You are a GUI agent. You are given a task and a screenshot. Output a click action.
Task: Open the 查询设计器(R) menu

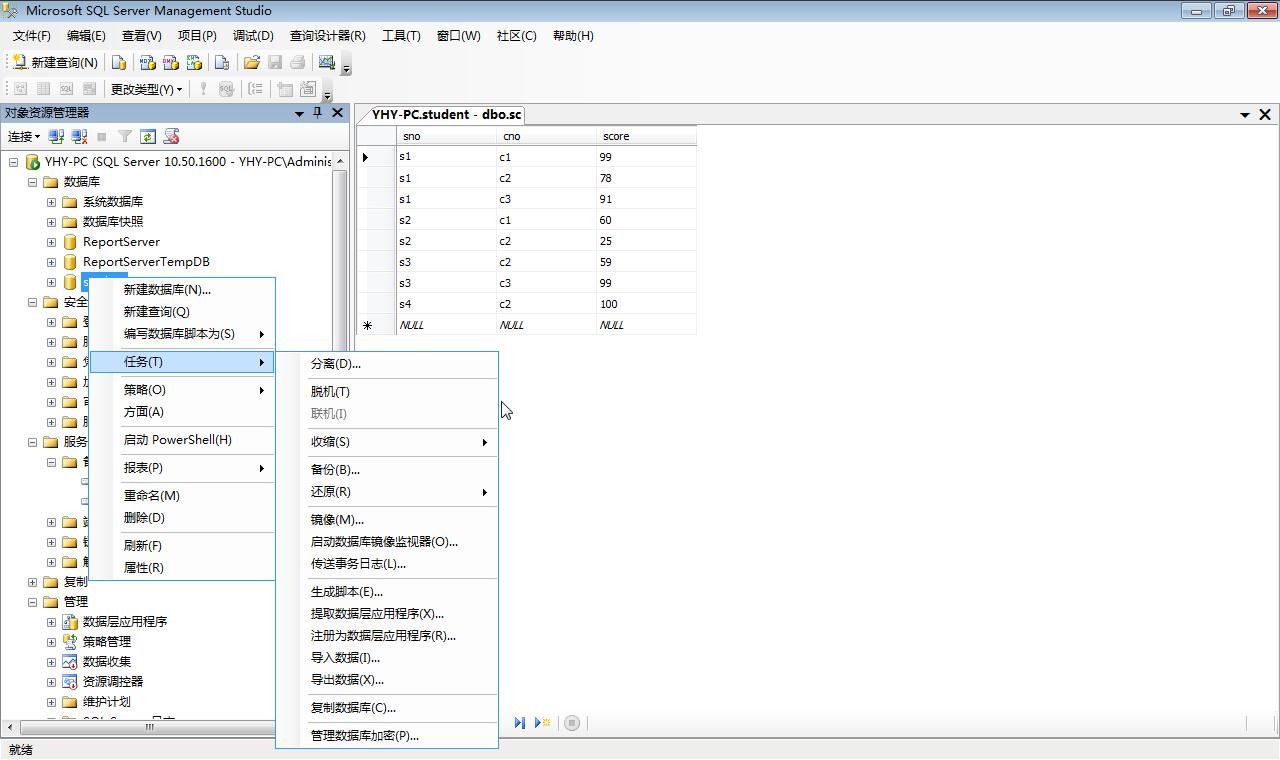pos(328,36)
